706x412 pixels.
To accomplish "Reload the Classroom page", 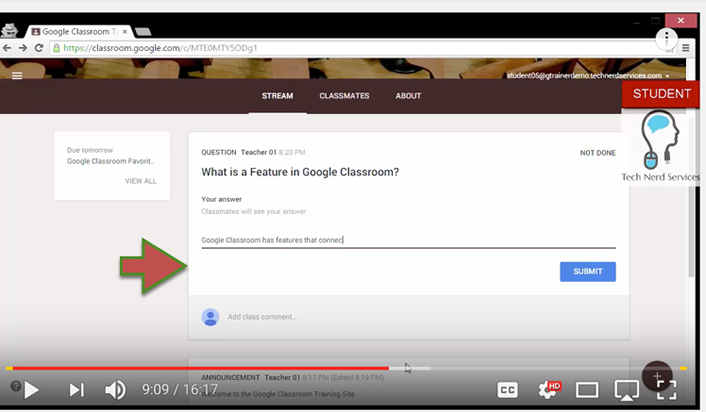I will click(39, 48).
